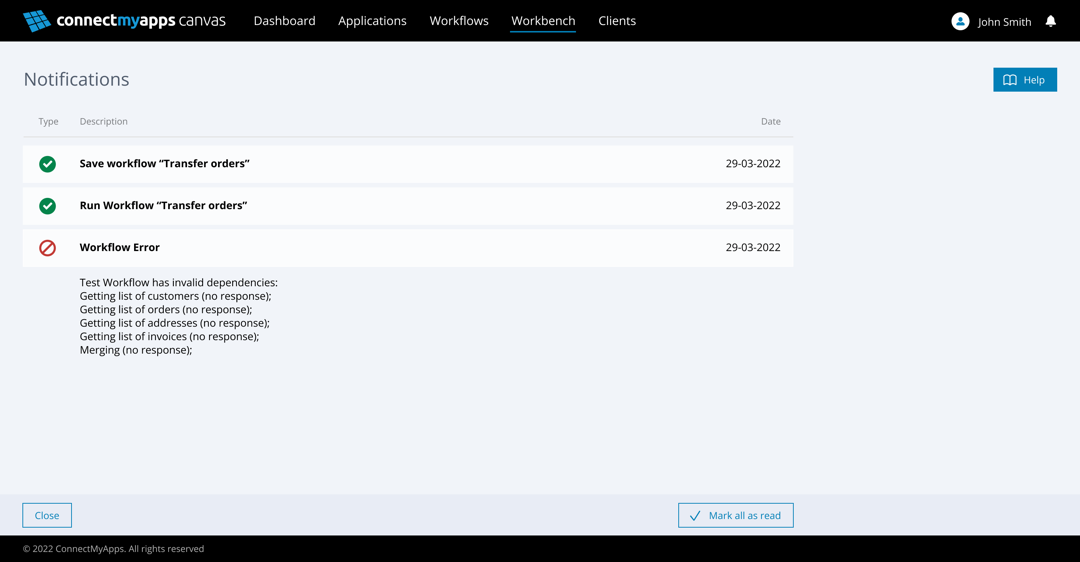Click John Smith's user avatar icon
Image resolution: width=1080 pixels, height=562 pixels.
(960, 21)
